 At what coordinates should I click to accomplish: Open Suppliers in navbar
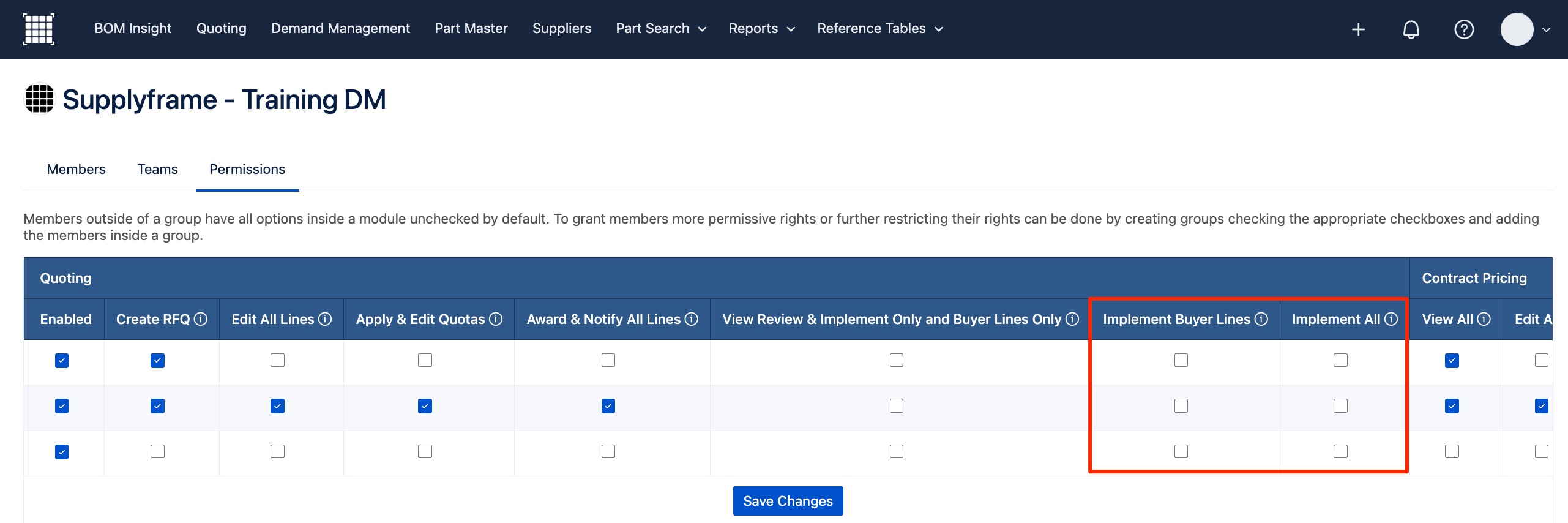click(562, 29)
